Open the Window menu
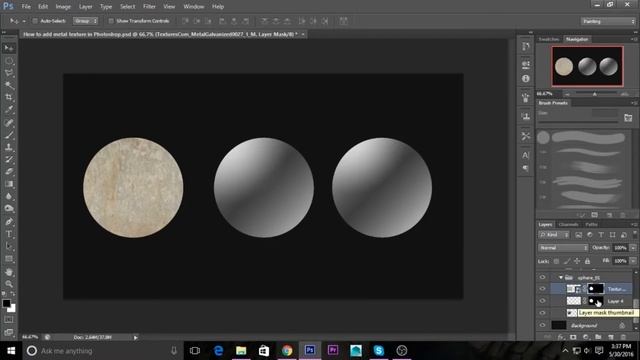This screenshot has width=640, height=360. [x=193, y=7]
